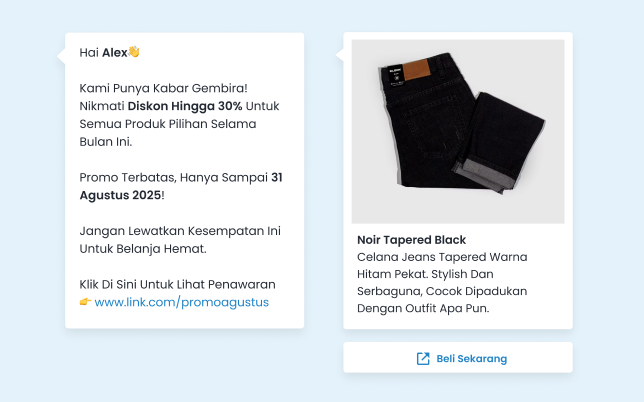Click the waving hand emoji after Alex
Screen dimensions: 644x402
[x=134, y=52]
